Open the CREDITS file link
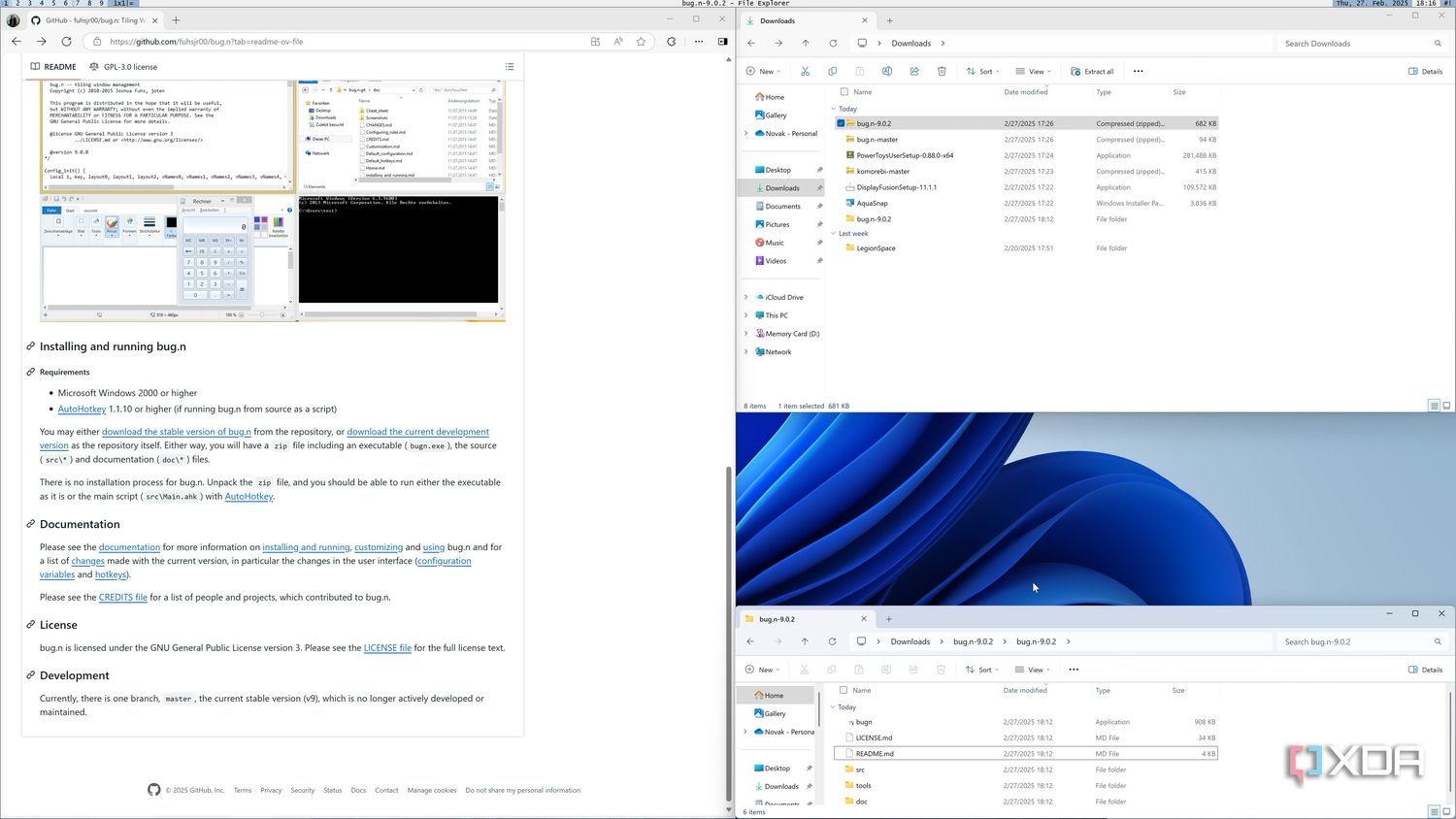This screenshot has height=819, width=1456. click(x=123, y=597)
